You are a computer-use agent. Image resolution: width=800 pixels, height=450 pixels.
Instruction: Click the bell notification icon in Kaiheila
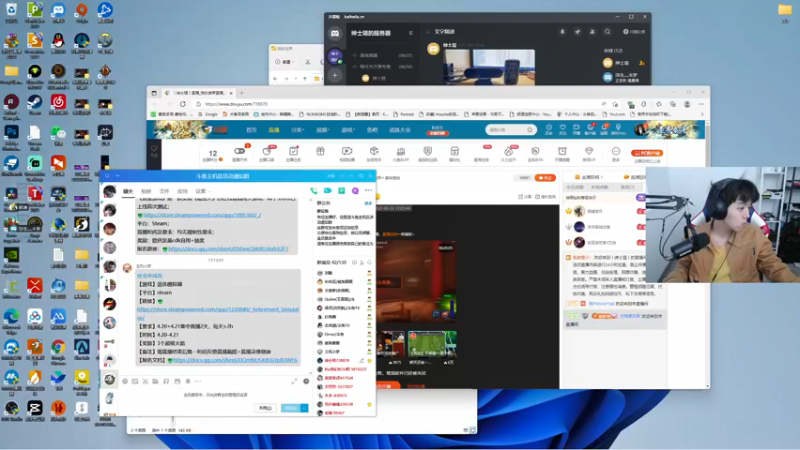click(562, 32)
